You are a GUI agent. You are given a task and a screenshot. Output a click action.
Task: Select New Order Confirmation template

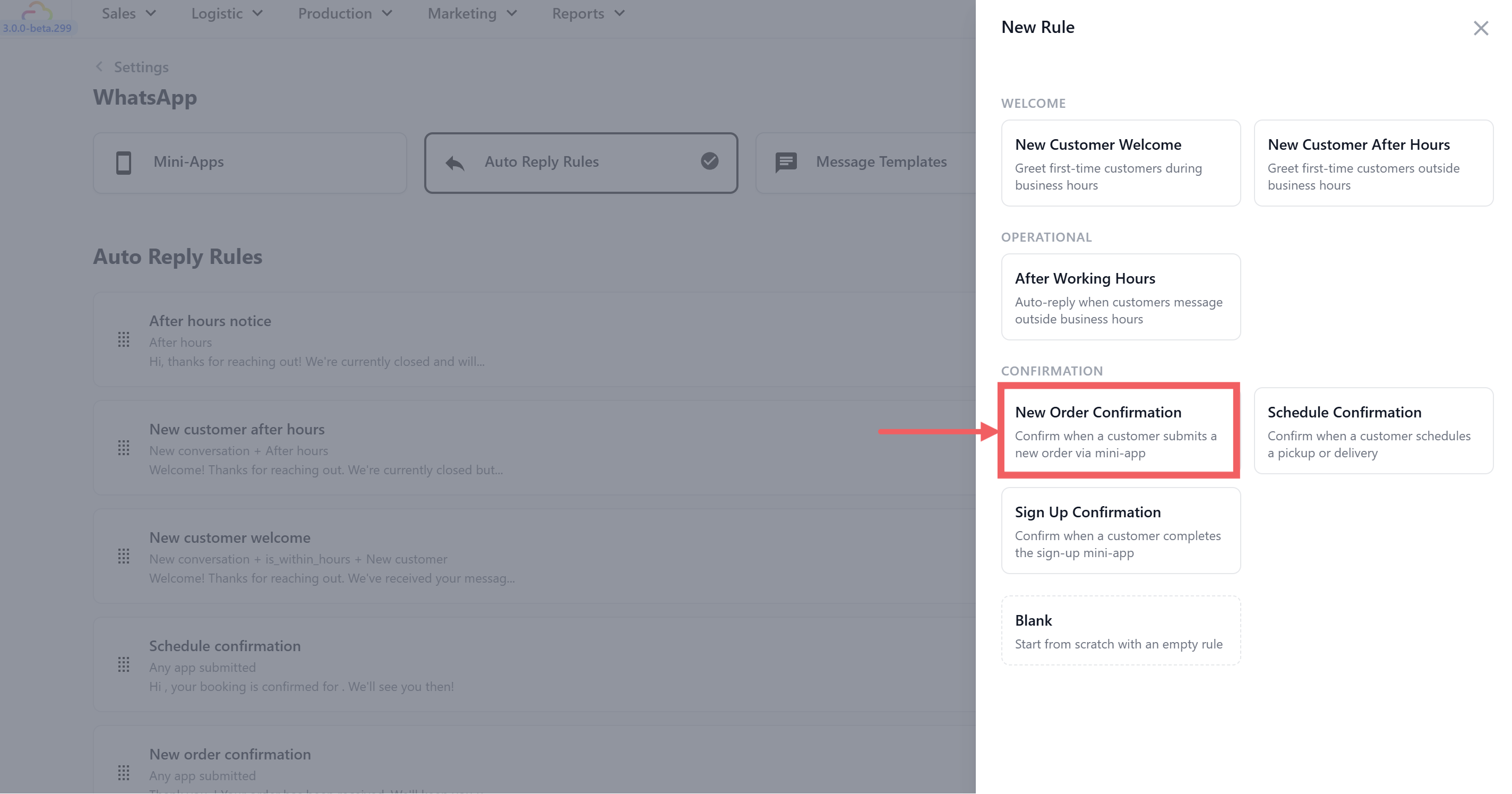(x=1120, y=431)
